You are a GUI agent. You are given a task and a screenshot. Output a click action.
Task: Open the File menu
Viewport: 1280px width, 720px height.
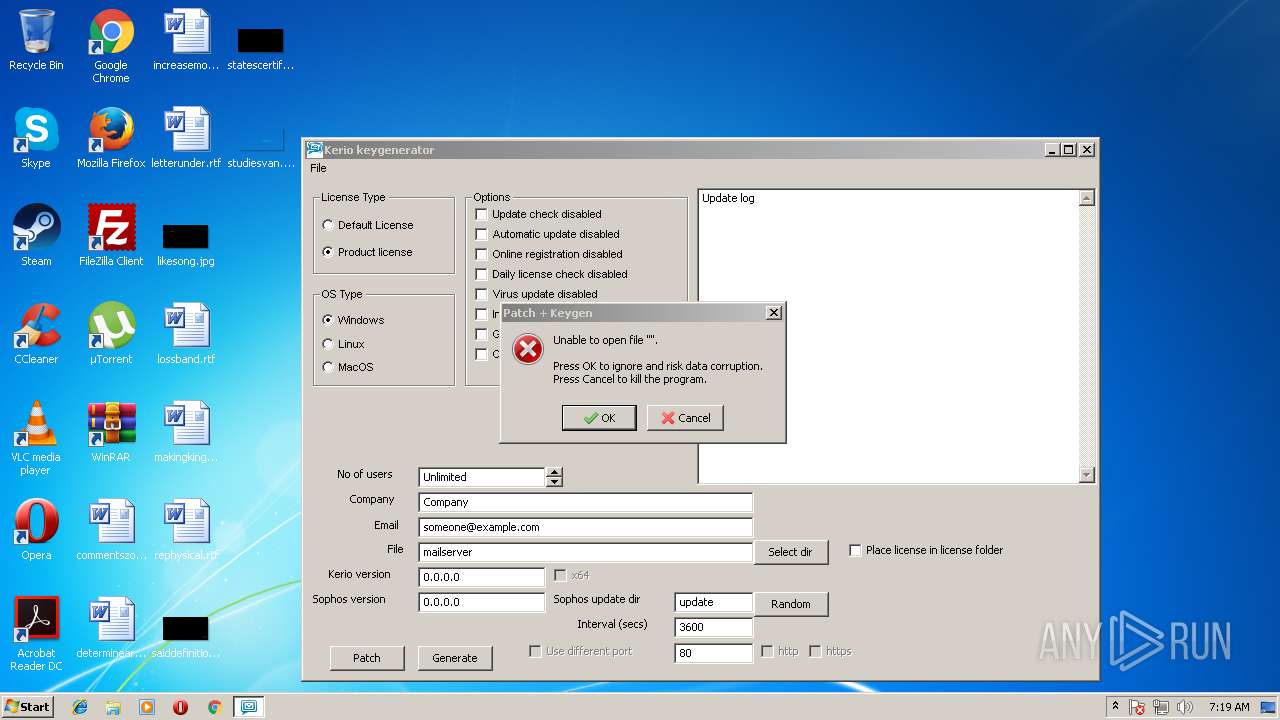tap(318, 168)
